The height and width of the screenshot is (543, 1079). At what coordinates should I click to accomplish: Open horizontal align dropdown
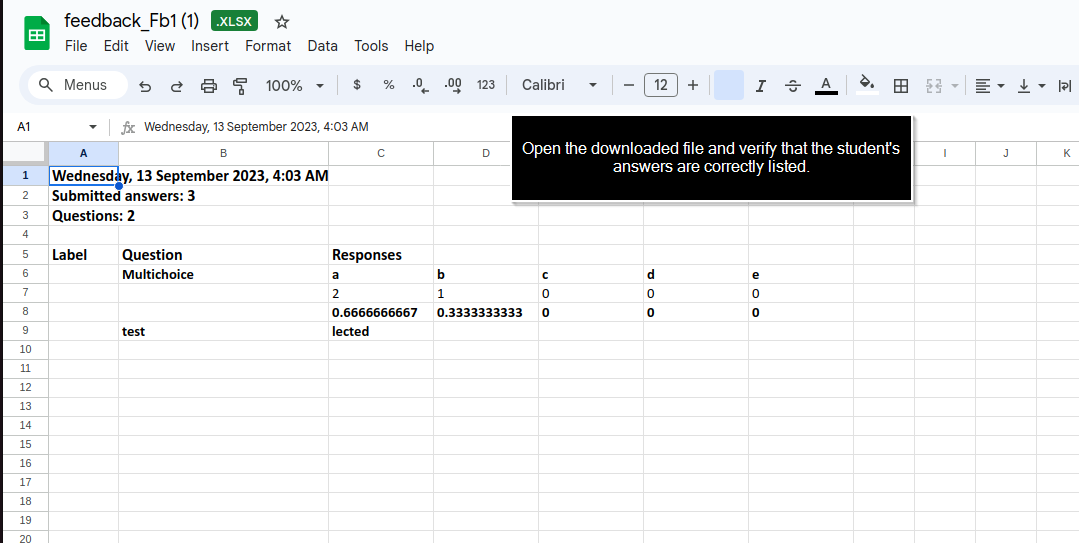click(x=990, y=85)
